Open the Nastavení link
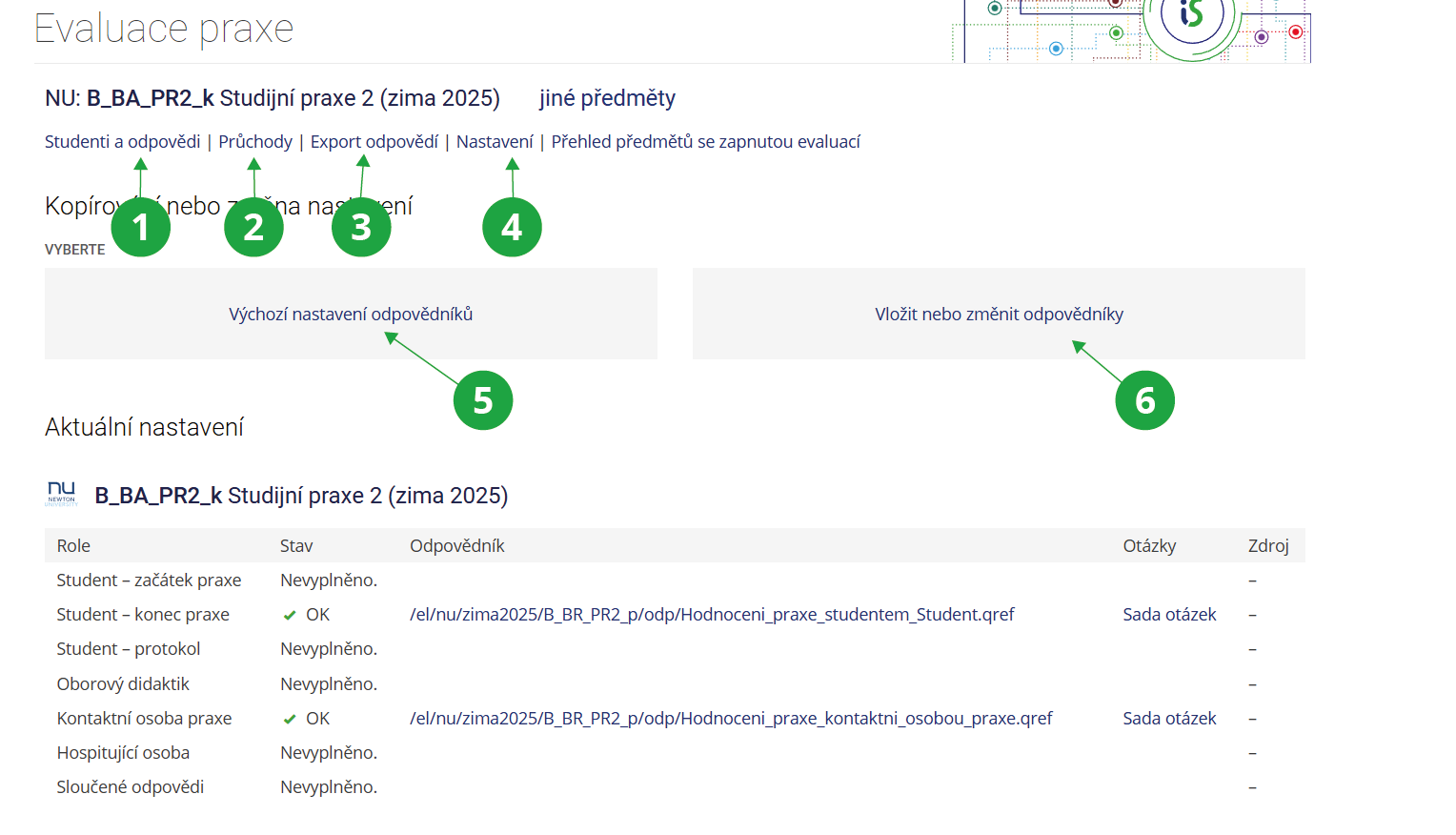The image size is (1456, 835). (495, 142)
